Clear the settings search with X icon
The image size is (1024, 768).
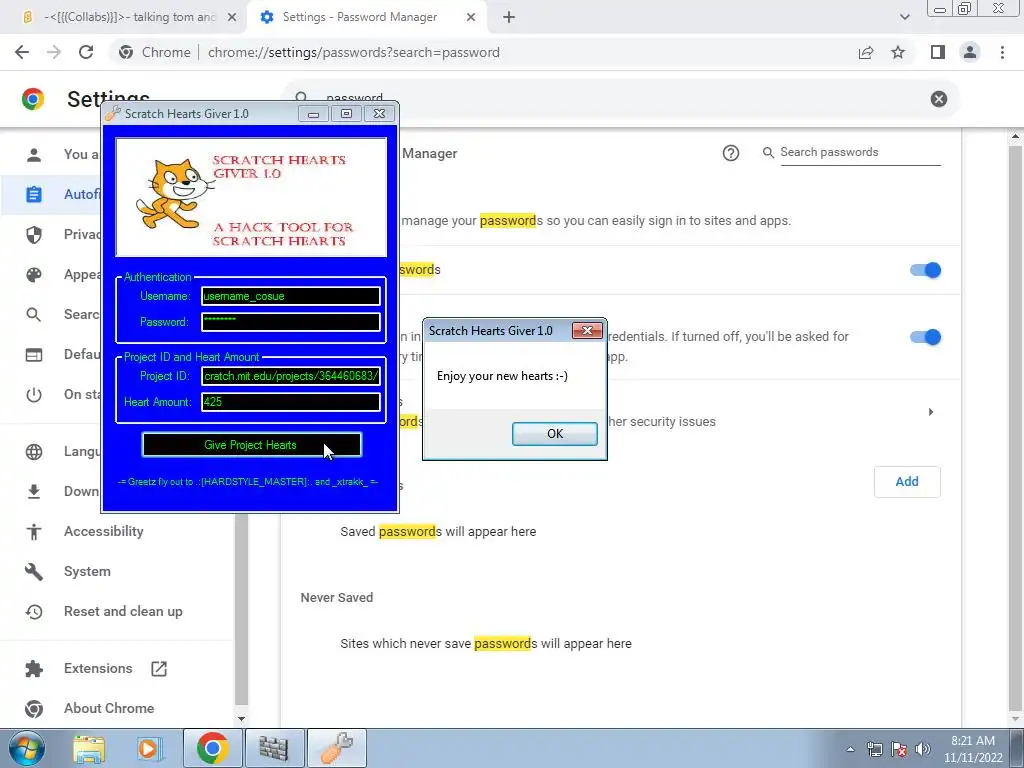click(938, 99)
